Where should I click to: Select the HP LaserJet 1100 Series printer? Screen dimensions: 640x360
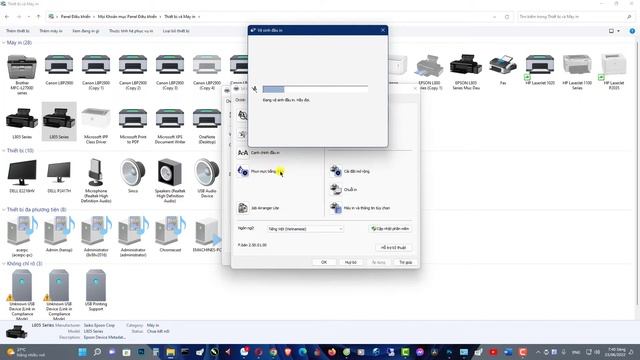click(577, 72)
